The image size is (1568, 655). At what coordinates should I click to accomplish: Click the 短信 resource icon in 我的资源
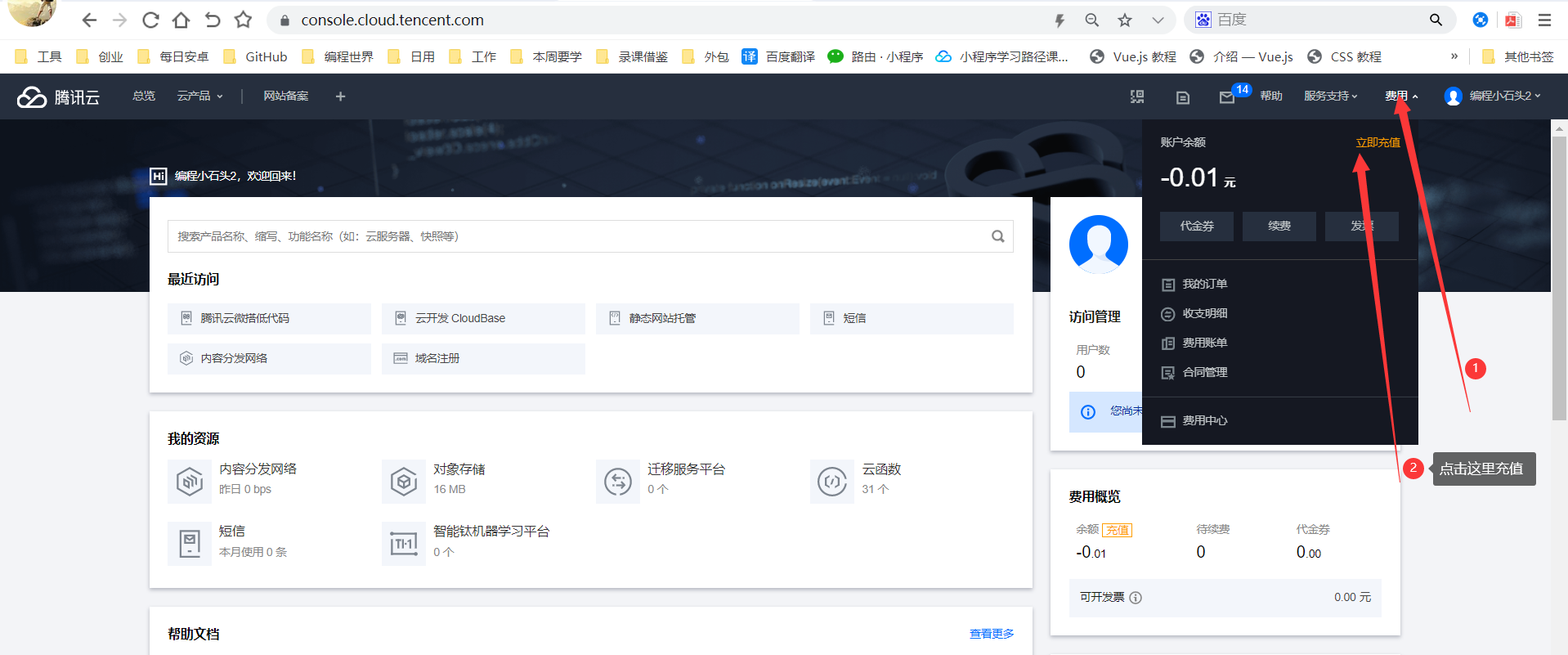pyautogui.click(x=189, y=543)
